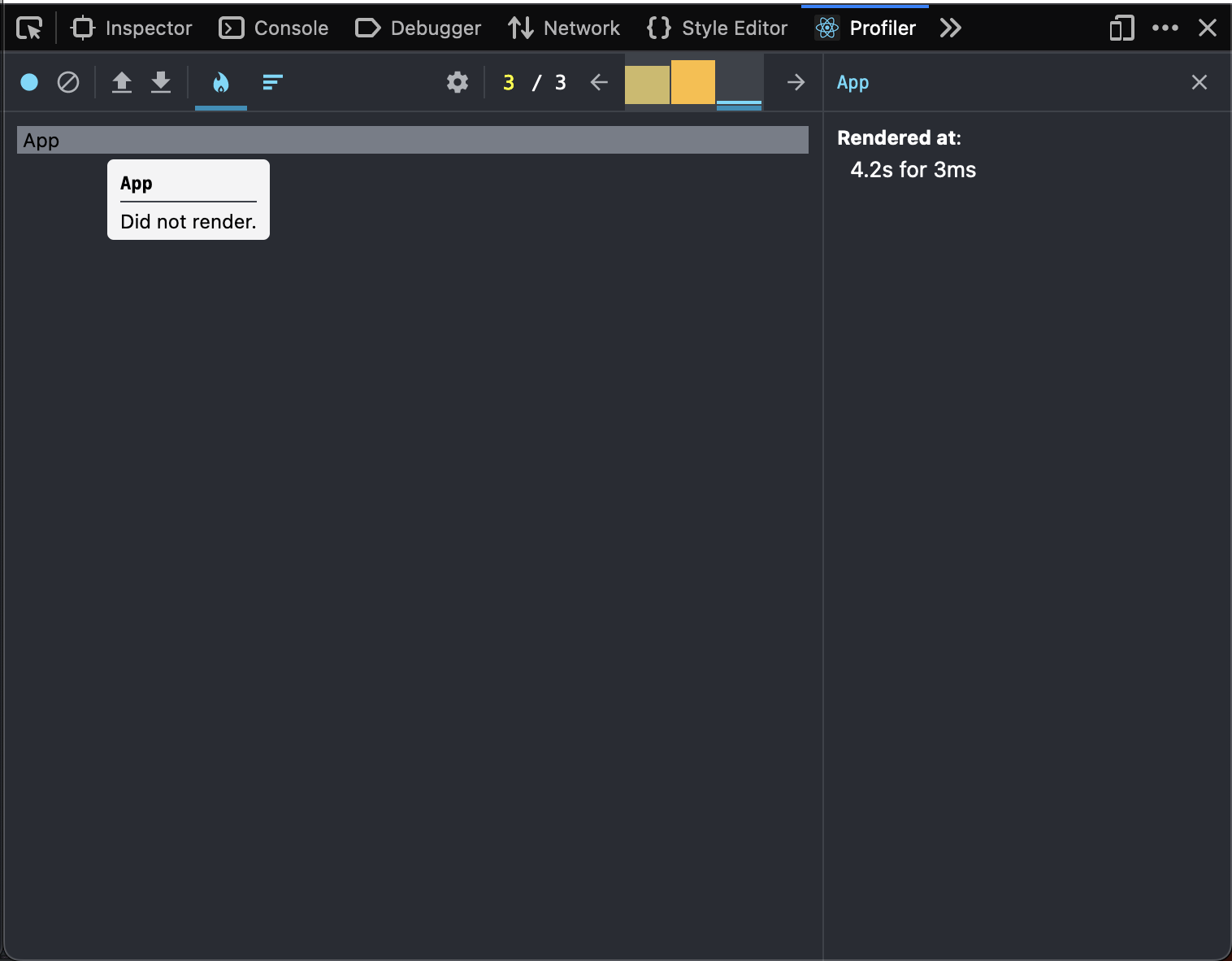Go to the next commit arrow
The image size is (1232, 961).
tap(796, 82)
